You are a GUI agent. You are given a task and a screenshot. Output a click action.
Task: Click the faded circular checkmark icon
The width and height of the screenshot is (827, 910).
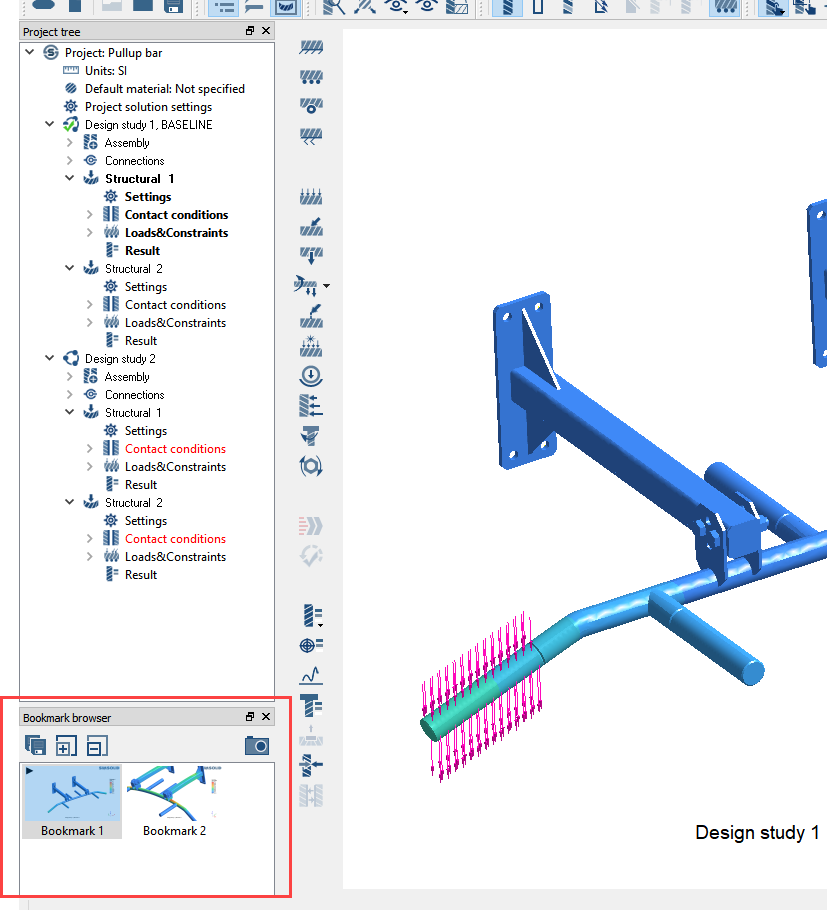(311, 555)
